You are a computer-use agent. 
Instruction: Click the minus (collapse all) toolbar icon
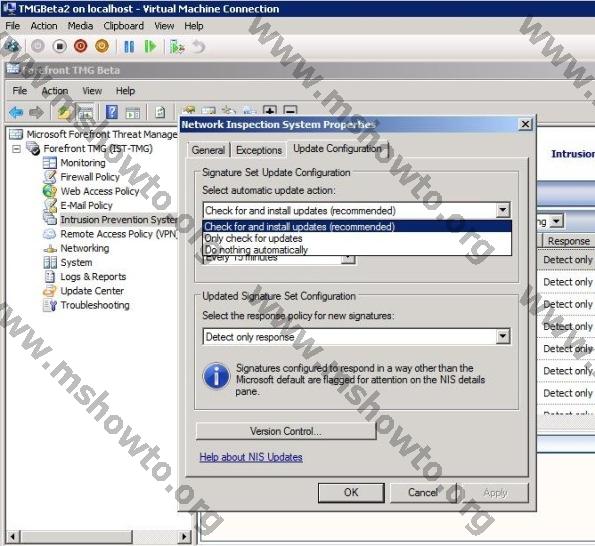coord(290,110)
